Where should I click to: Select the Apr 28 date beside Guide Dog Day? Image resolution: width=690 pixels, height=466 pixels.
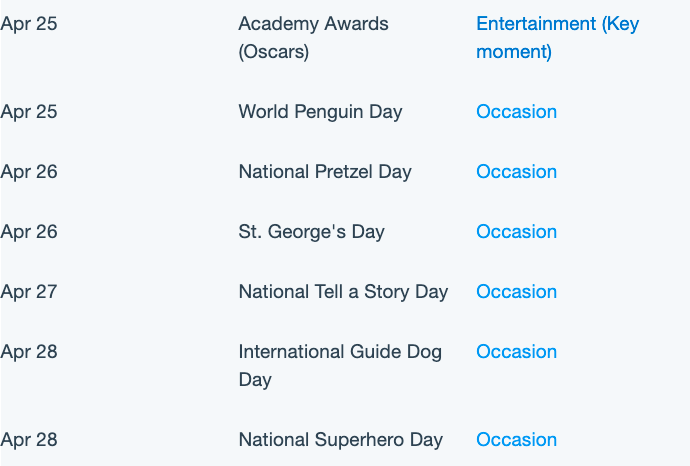pyautogui.click(x=29, y=352)
